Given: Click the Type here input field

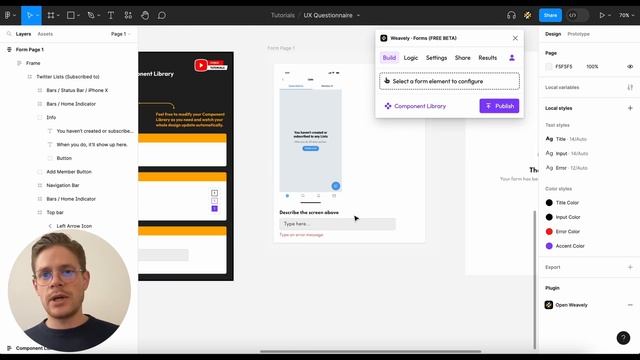Looking at the screenshot, I should click(x=338, y=224).
